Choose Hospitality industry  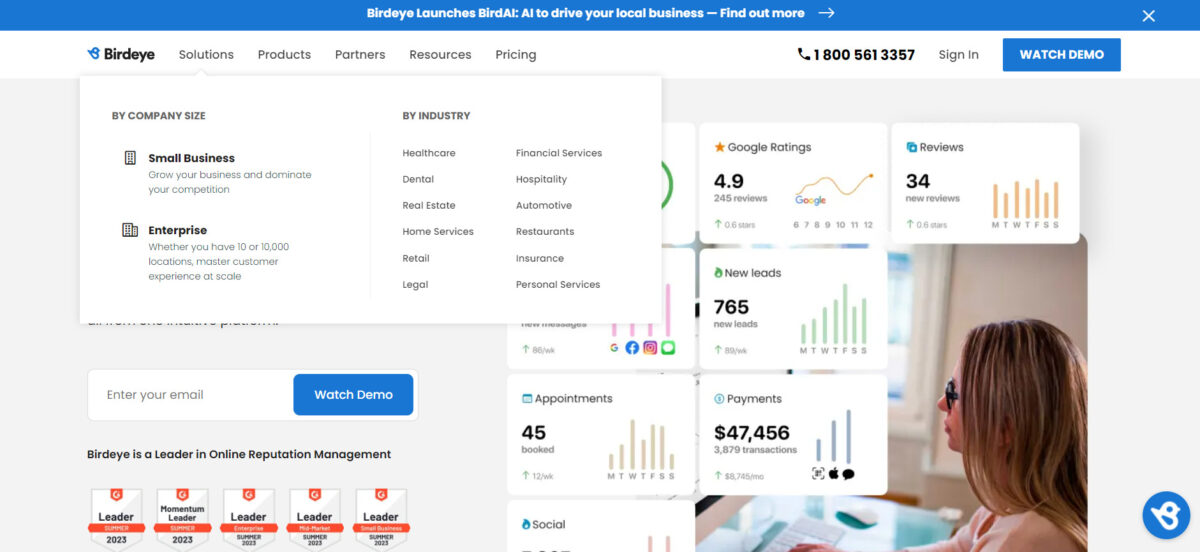click(x=541, y=179)
